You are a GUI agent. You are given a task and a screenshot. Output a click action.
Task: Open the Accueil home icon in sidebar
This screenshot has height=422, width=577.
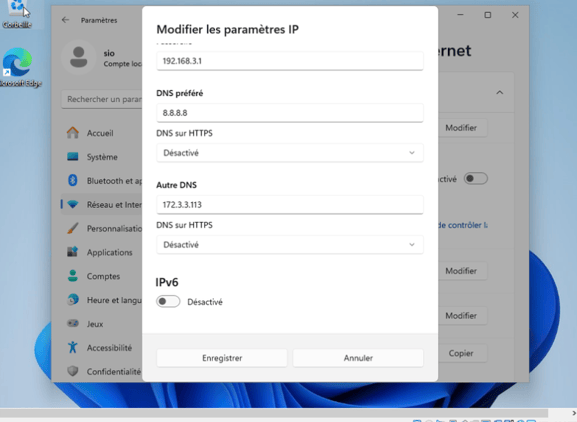click(x=72, y=133)
